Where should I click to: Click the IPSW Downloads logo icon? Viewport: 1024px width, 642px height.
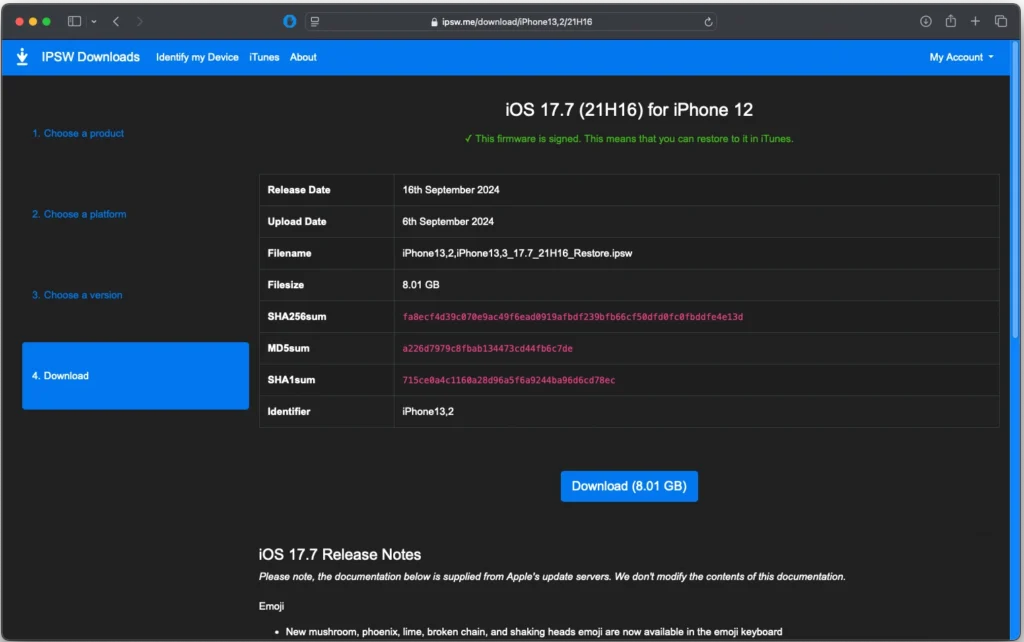[22, 57]
